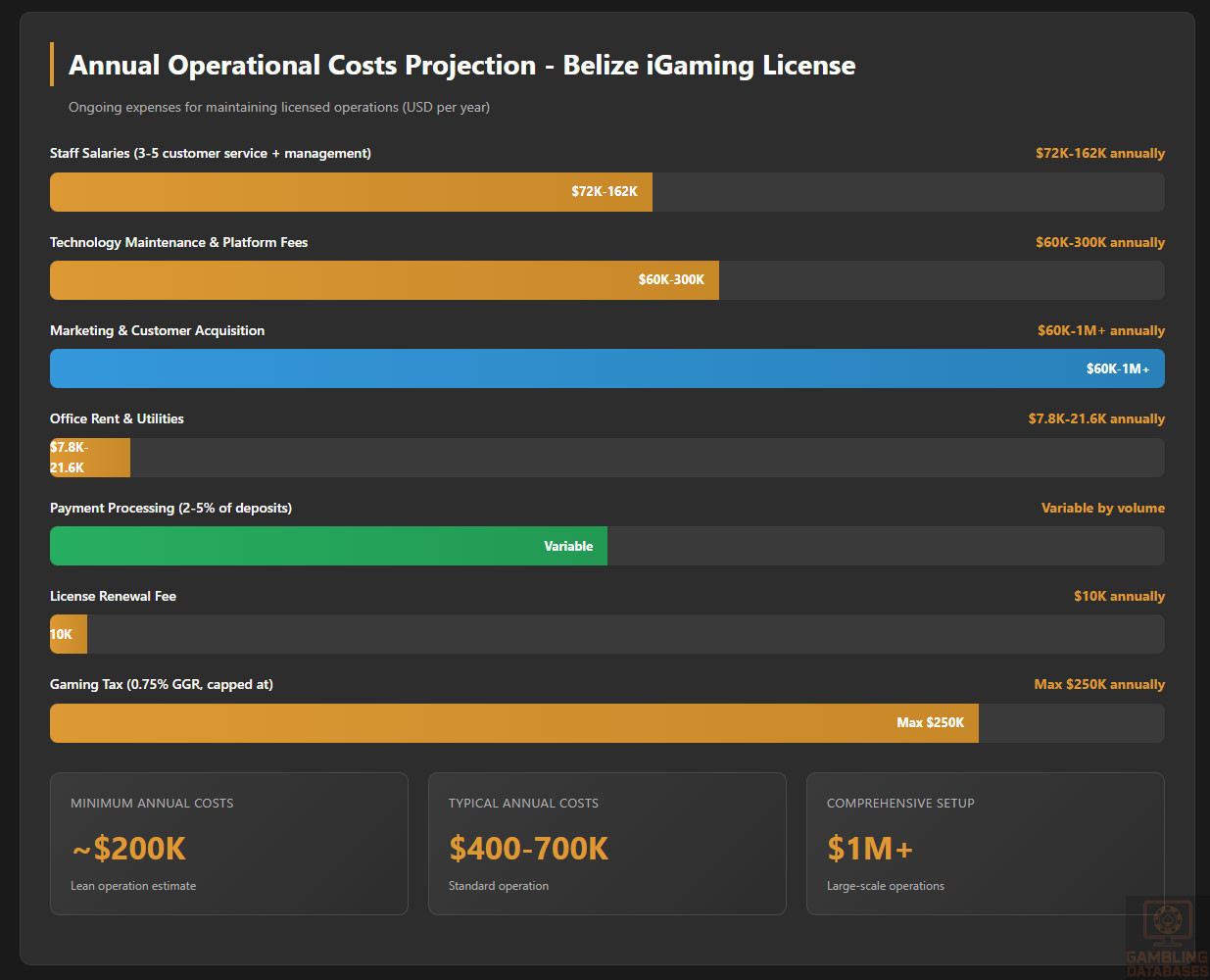This screenshot has height=980, width=1210.
Task: Click the '$72K-162K annually' label
Action: (x=1099, y=154)
